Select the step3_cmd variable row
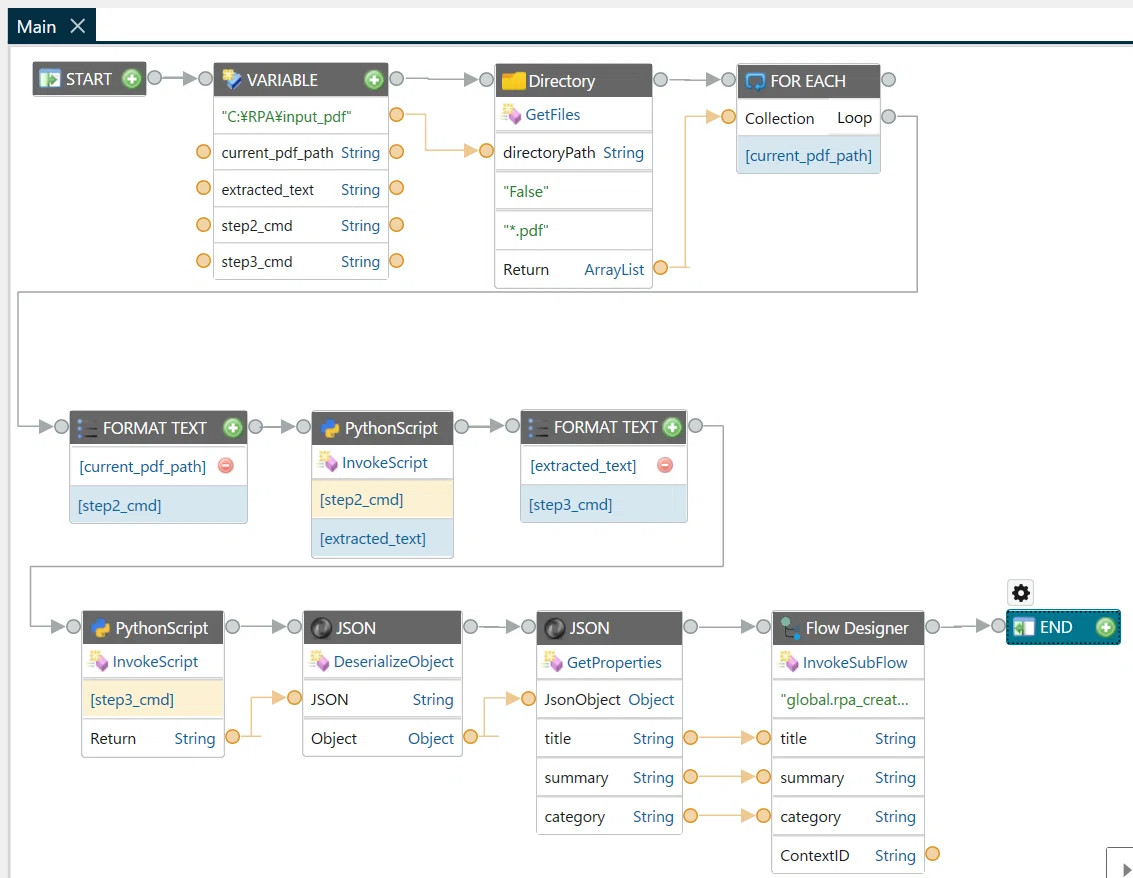Viewport: 1133px width, 878px height. pos(301,262)
